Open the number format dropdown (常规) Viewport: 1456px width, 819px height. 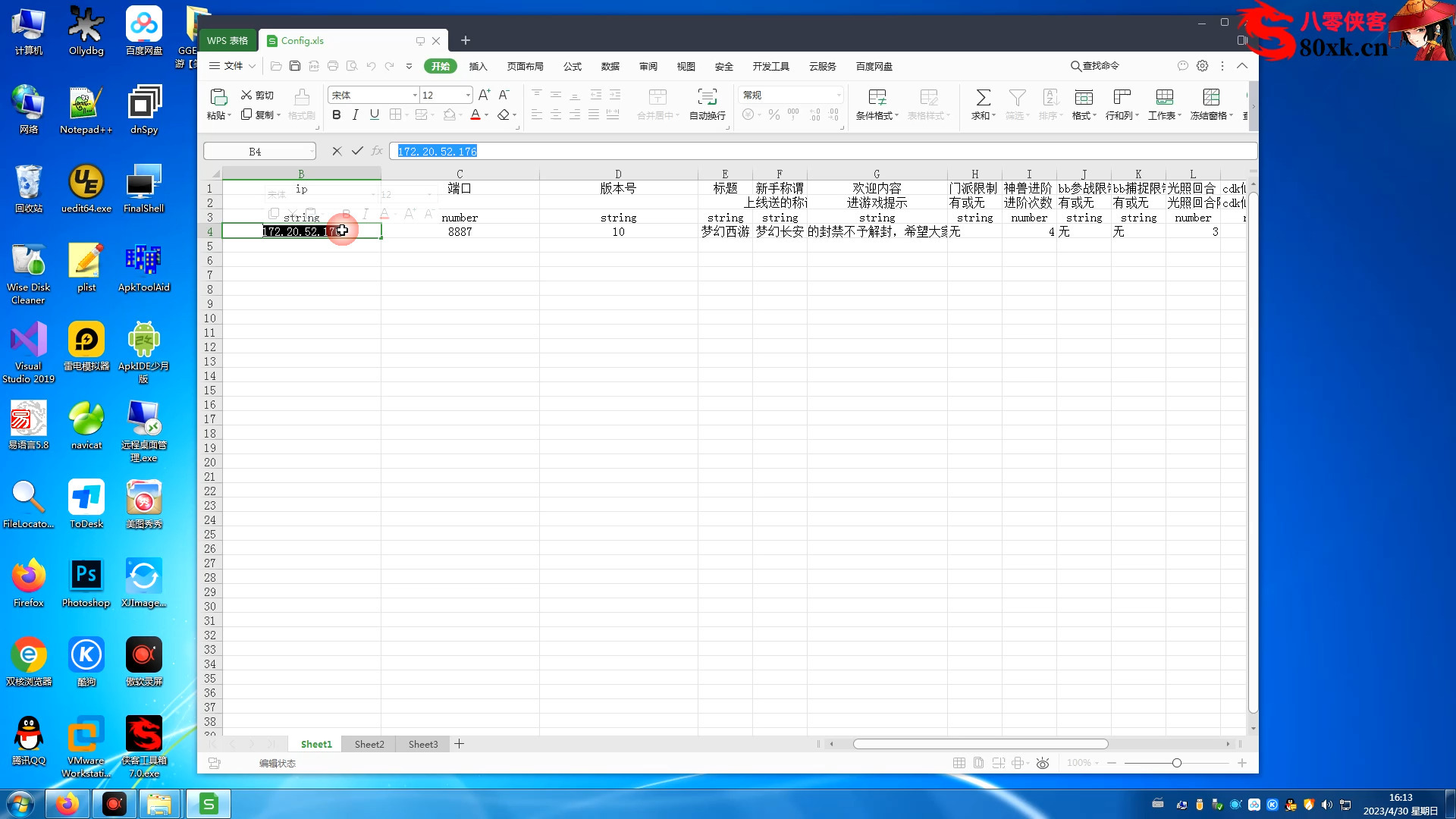pyautogui.click(x=838, y=95)
